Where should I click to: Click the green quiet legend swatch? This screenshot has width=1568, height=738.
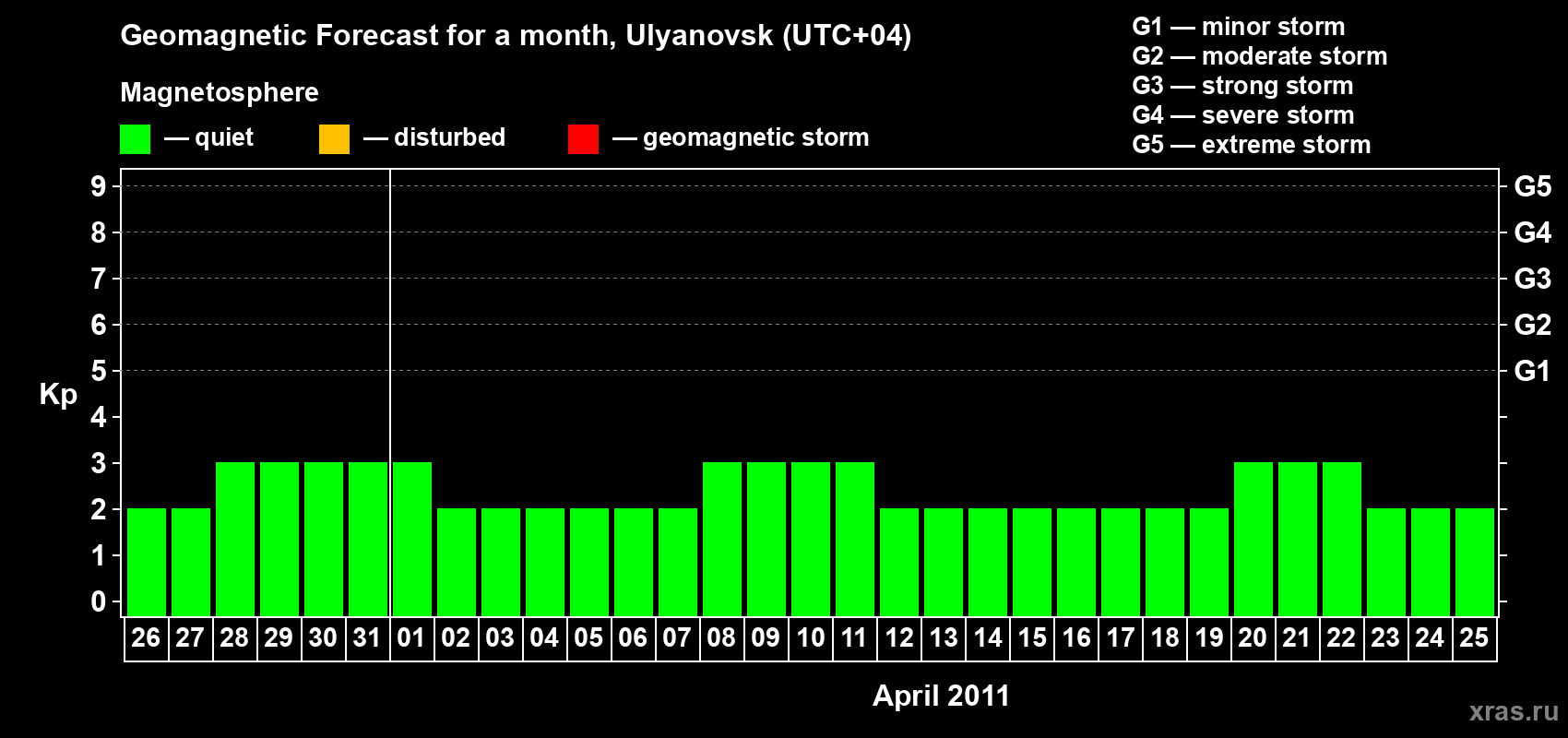(135, 139)
